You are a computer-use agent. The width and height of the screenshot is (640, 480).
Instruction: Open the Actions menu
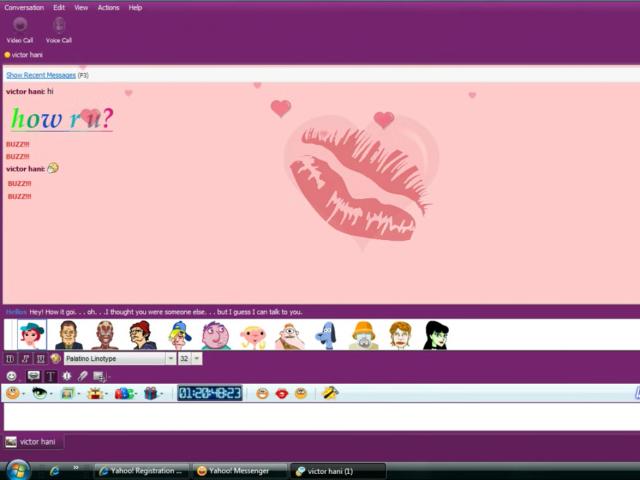(108, 7)
